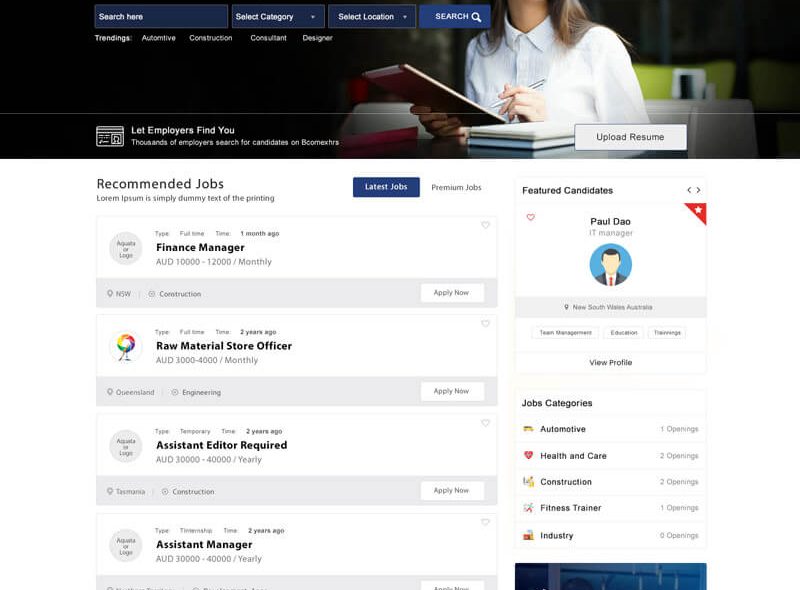Open the Select Location dropdown

[371, 17]
